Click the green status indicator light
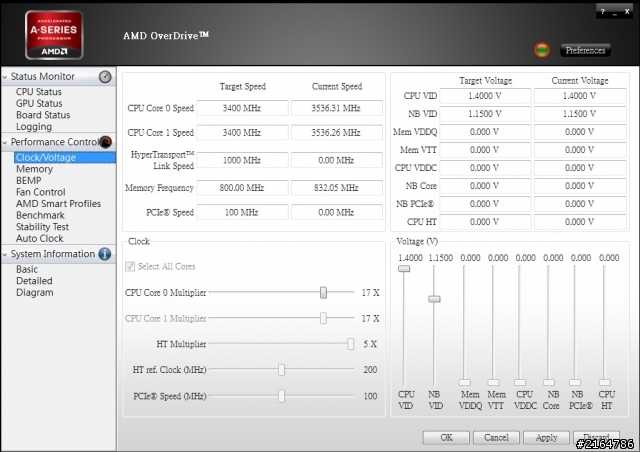 tap(542, 50)
